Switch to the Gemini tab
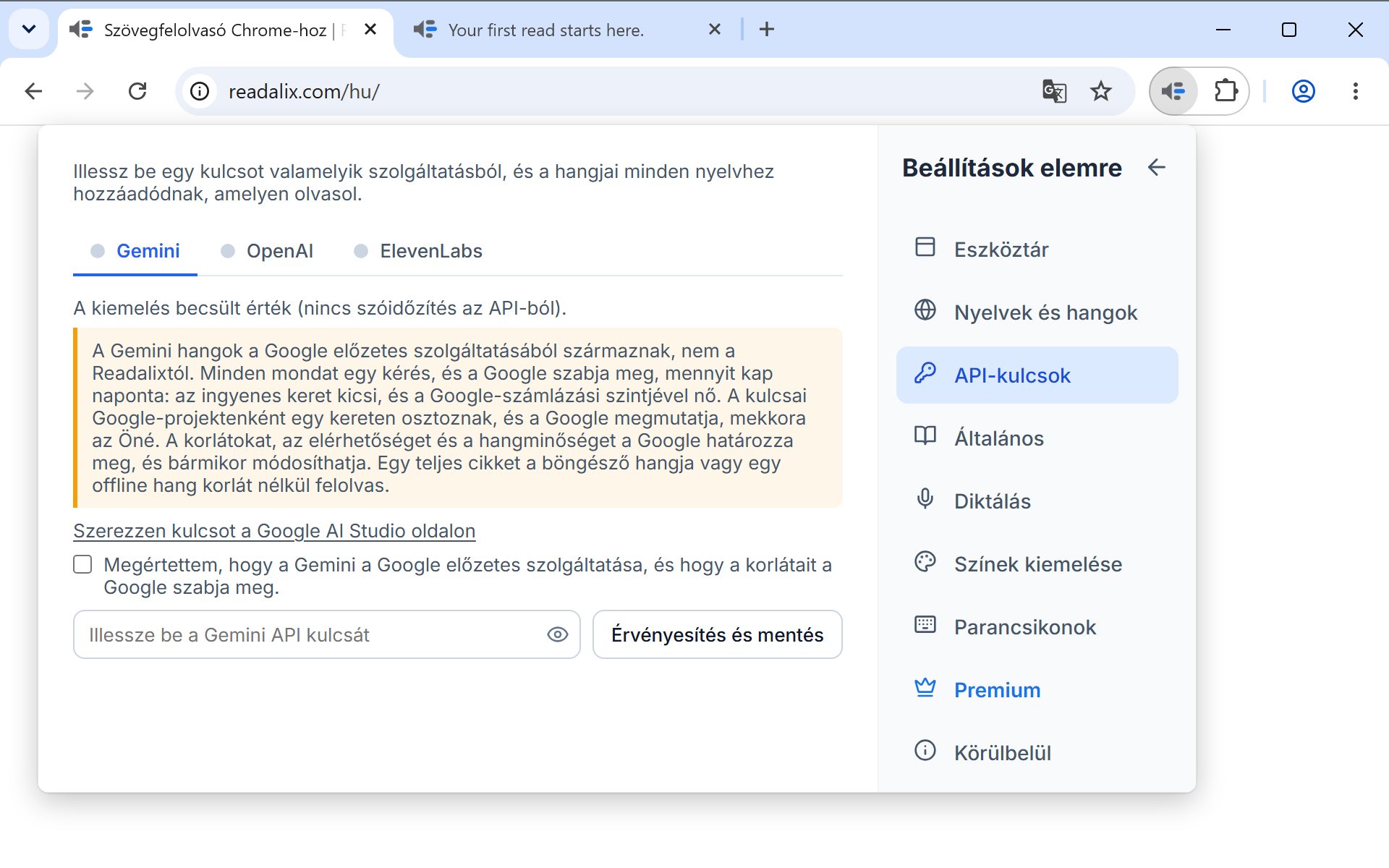 [135, 251]
